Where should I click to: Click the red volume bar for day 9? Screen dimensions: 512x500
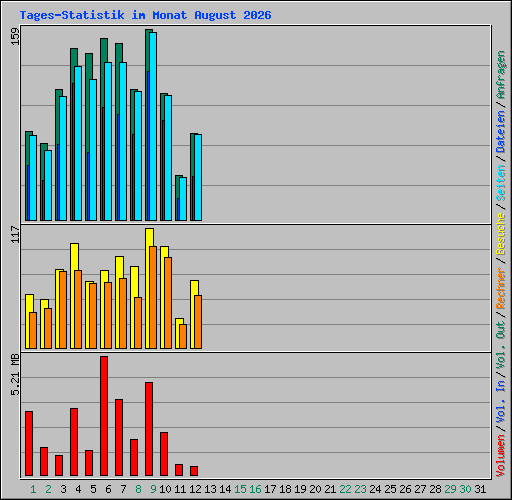pyautogui.click(x=149, y=429)
